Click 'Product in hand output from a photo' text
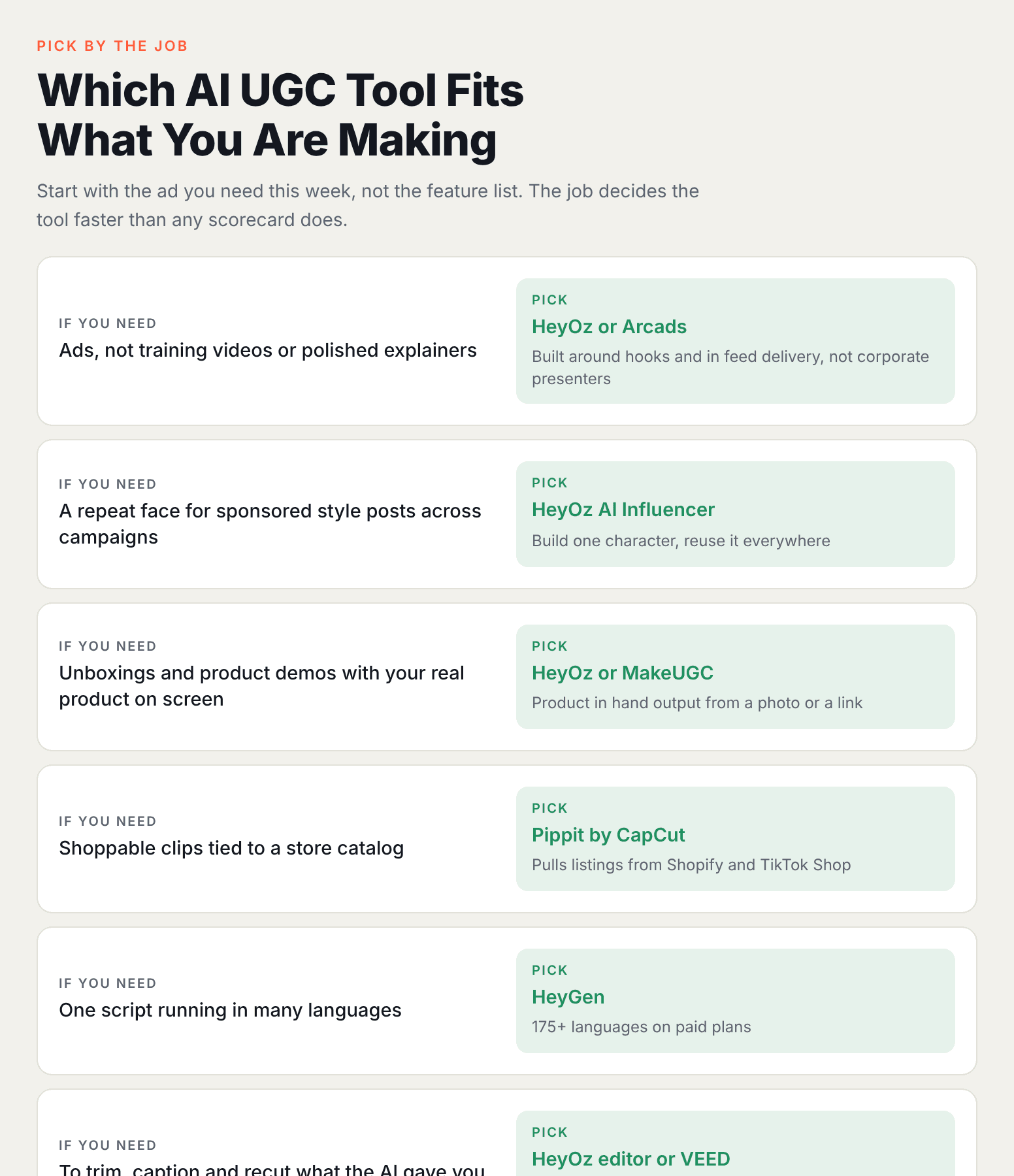 pyautogui.click(x=697, y=703)
